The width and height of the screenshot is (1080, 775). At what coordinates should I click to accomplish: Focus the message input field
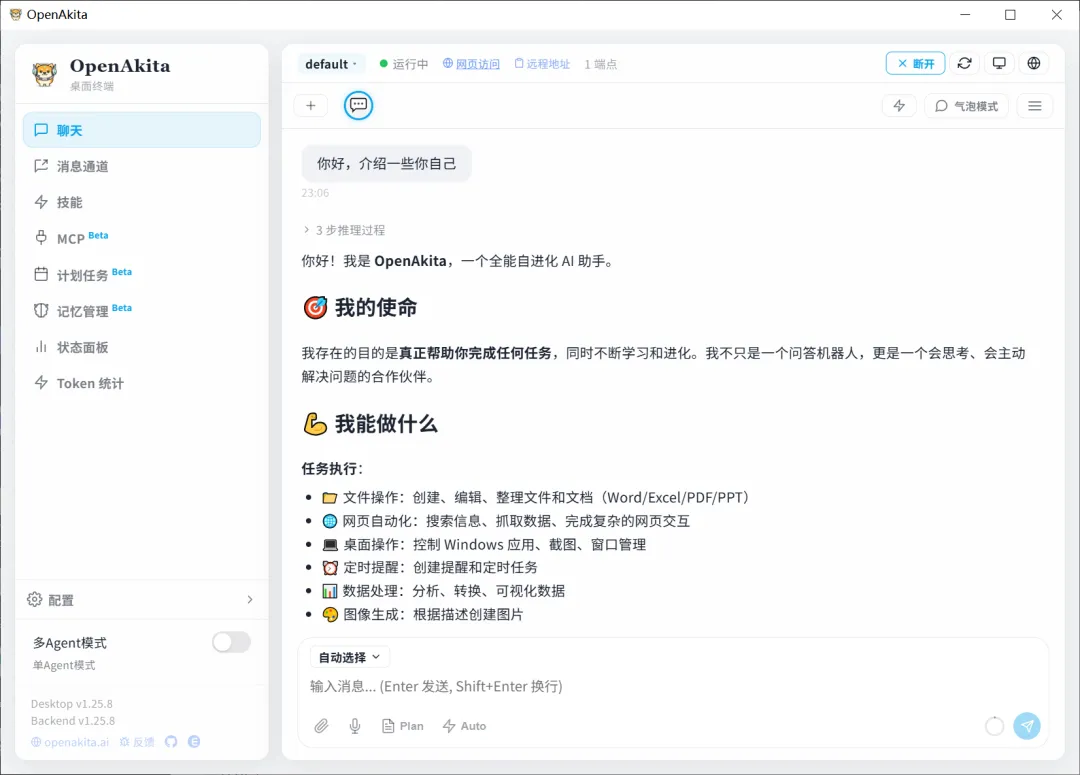click(x=672, y=686)
